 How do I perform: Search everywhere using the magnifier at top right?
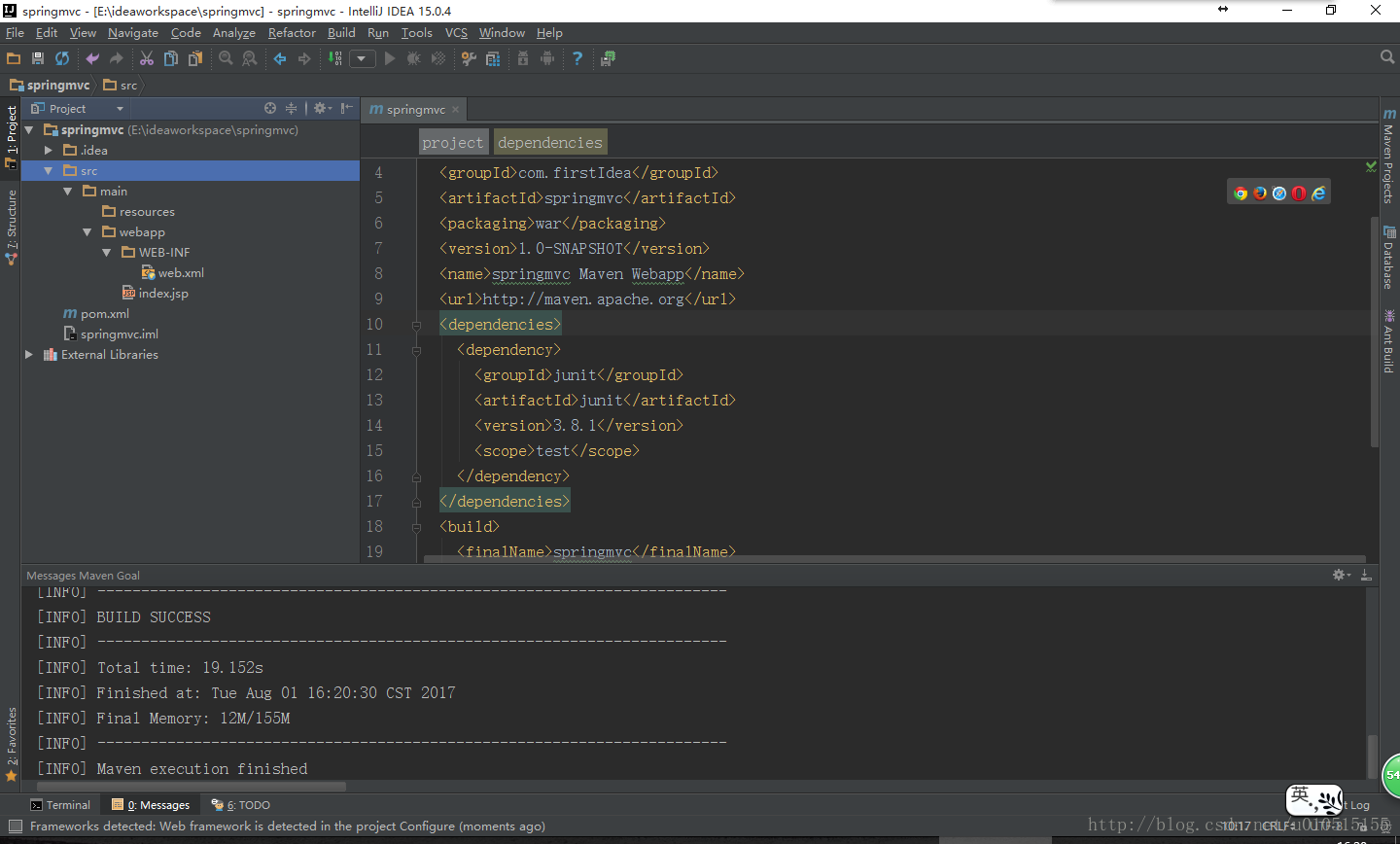pyautogui.click(x=1387, y=57)
